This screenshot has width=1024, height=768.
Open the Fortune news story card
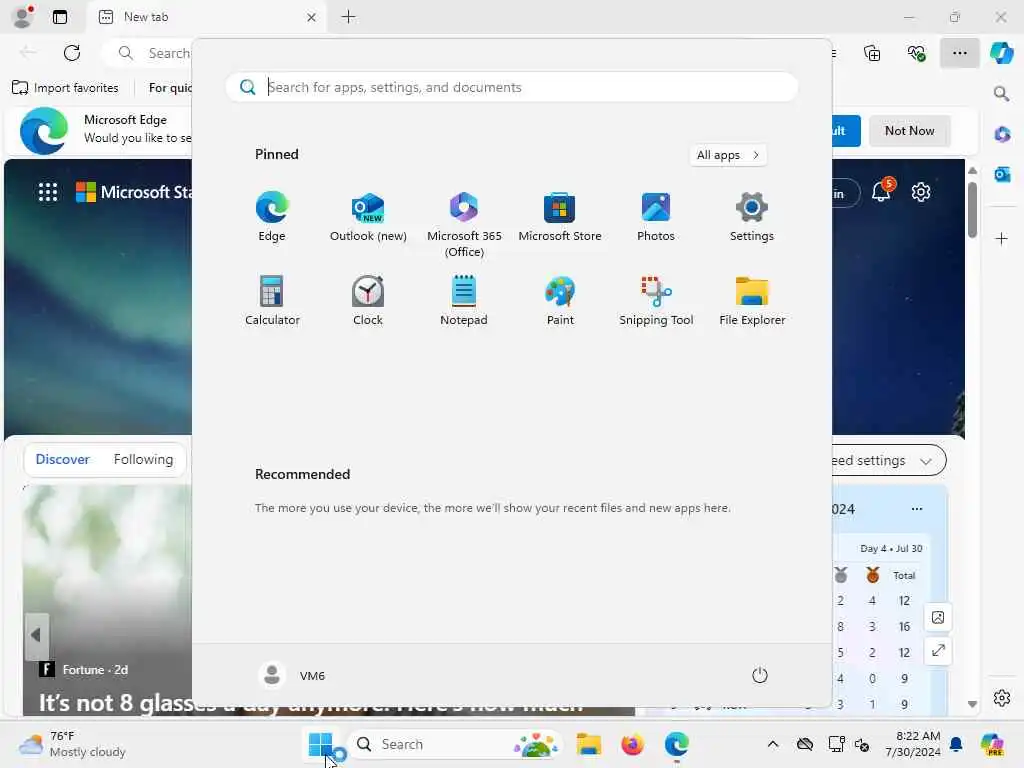click(108, 600)
